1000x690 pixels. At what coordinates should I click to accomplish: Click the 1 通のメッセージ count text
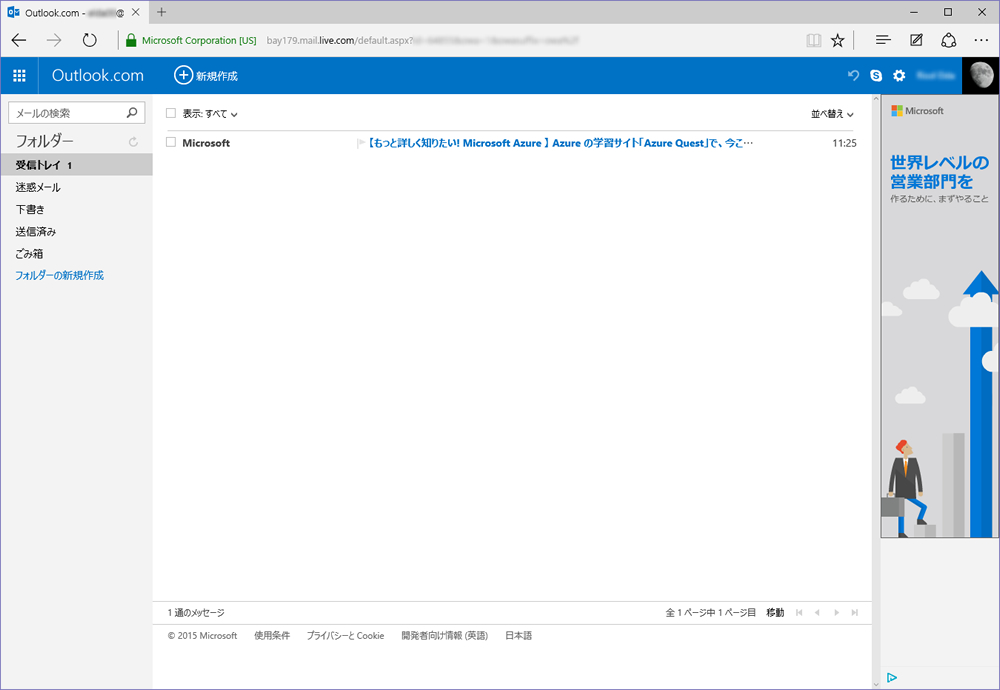[196, 612]
